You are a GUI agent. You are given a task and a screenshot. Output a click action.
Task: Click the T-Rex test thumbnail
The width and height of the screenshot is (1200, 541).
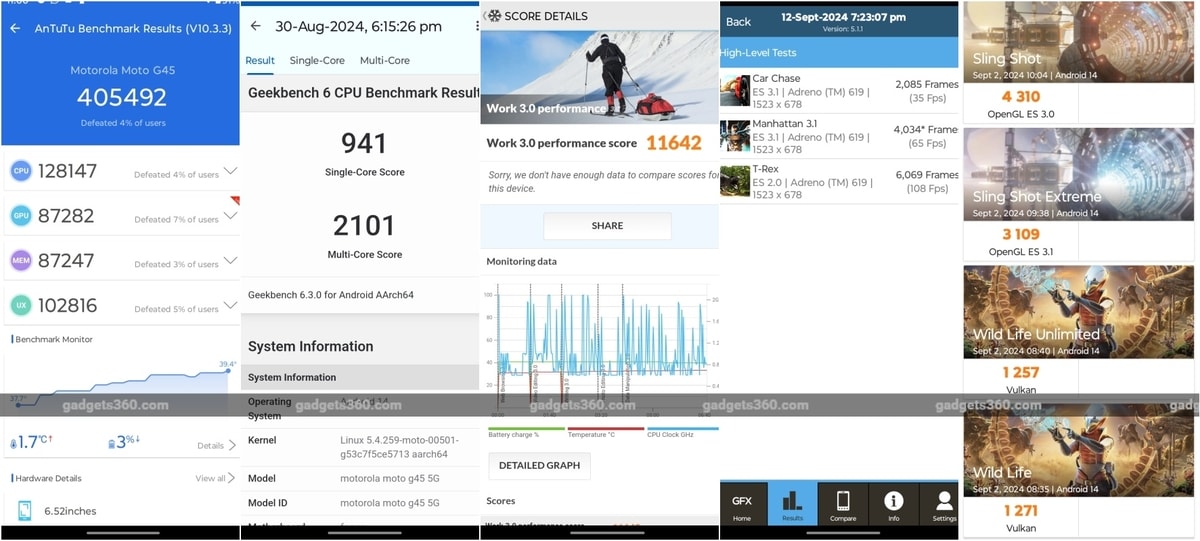point(735,182)
